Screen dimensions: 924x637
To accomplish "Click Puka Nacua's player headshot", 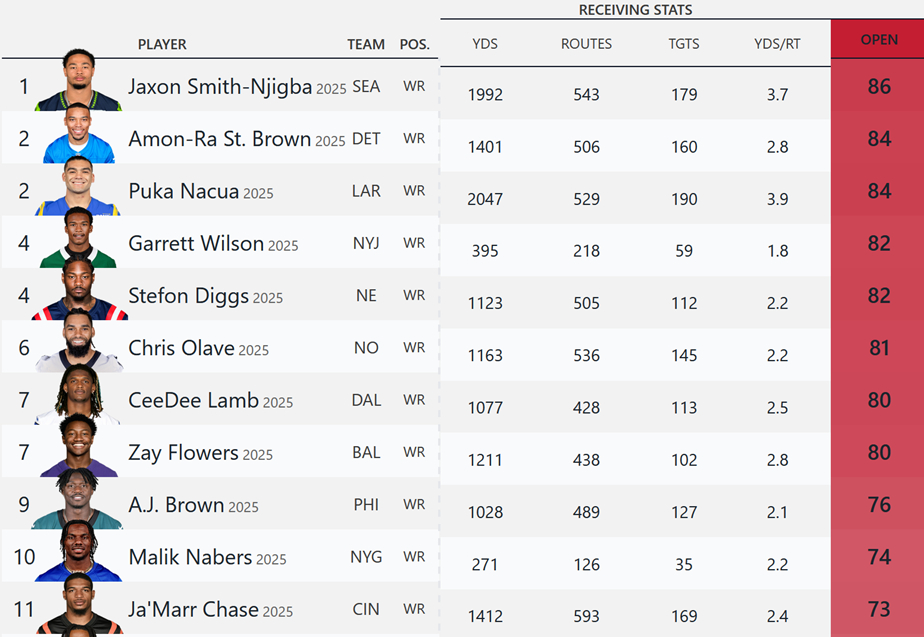I will [78, 187].
